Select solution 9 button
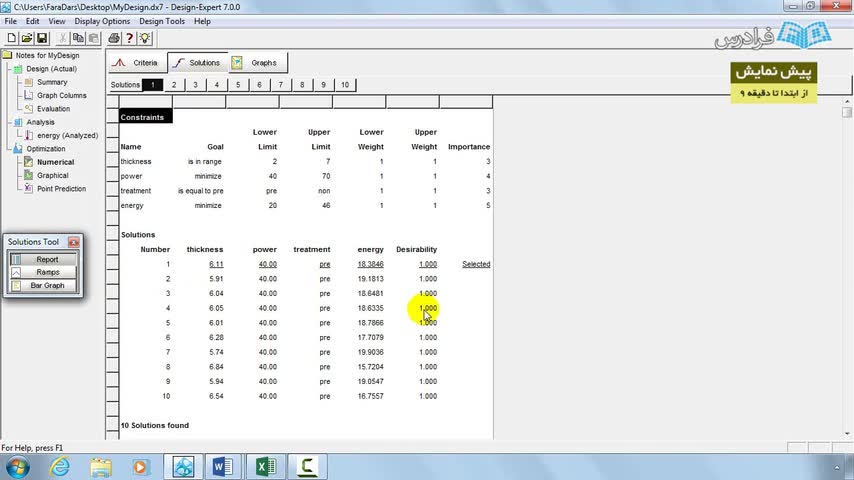Screen dimensions: 854x480 click(x=323, y=85)
